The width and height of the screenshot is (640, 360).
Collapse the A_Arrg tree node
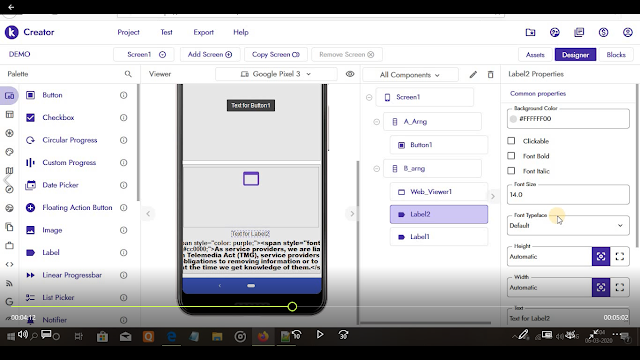(376, 122)
